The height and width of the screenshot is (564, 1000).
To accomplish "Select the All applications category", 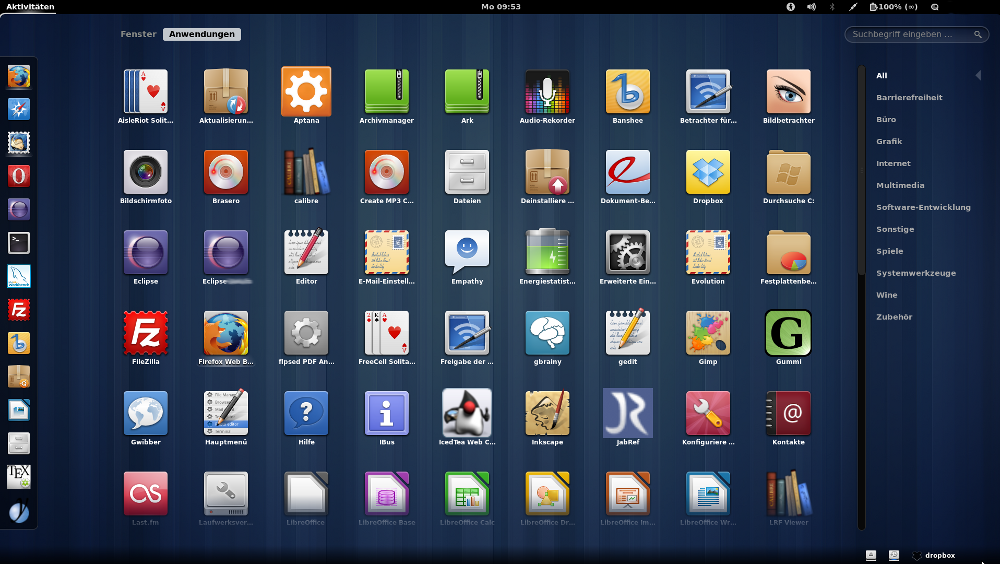I will point(881,75).
